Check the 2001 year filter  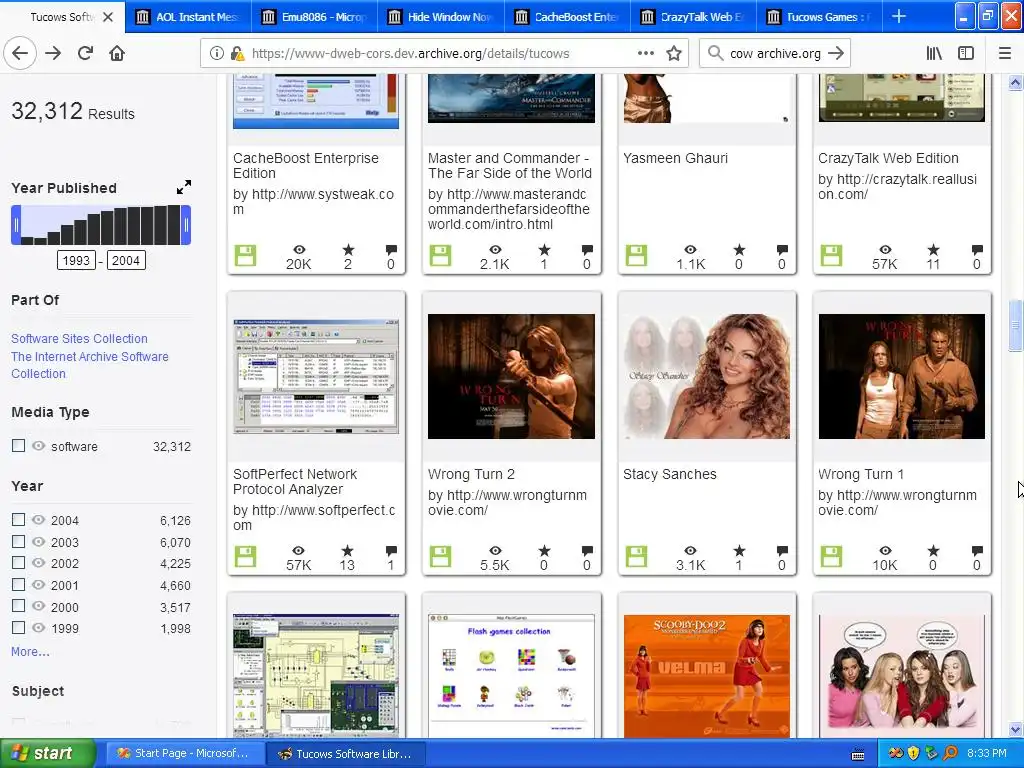pyautogui.click(x=18, y=584)
